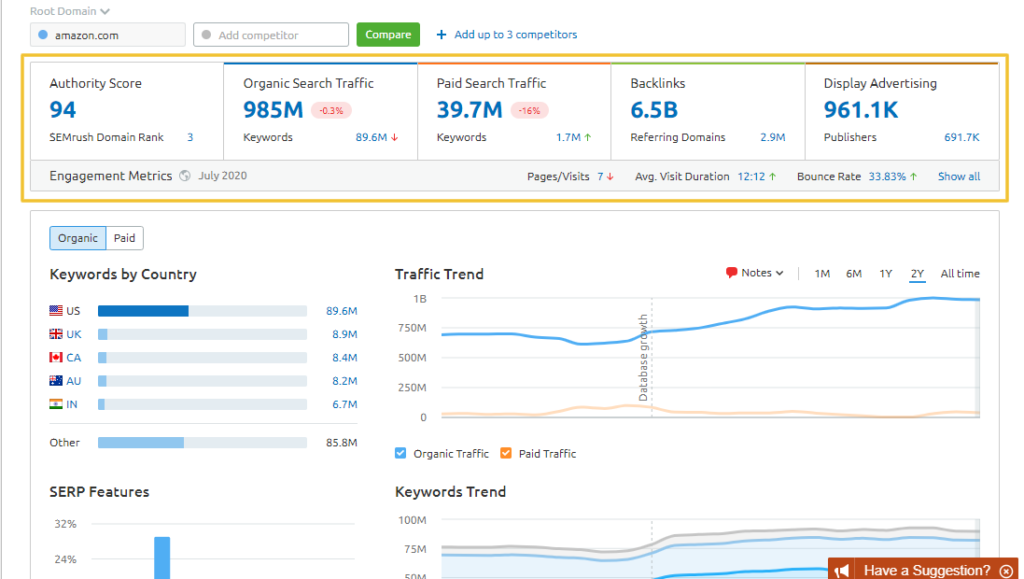This screenshot has width=1024, height=579.
Task: Select the All time trend range
Action: point(960,274)
